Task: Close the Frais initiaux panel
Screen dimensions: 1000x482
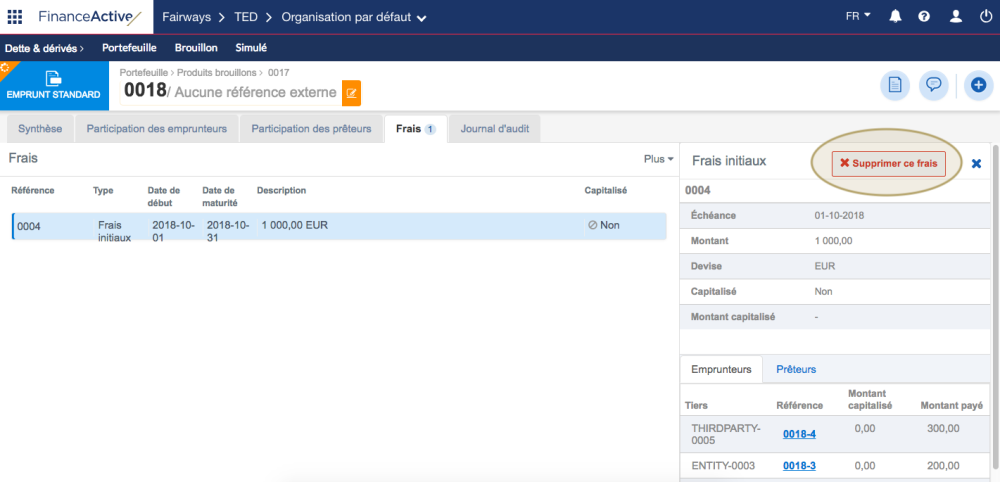Action: pos(976,164)
